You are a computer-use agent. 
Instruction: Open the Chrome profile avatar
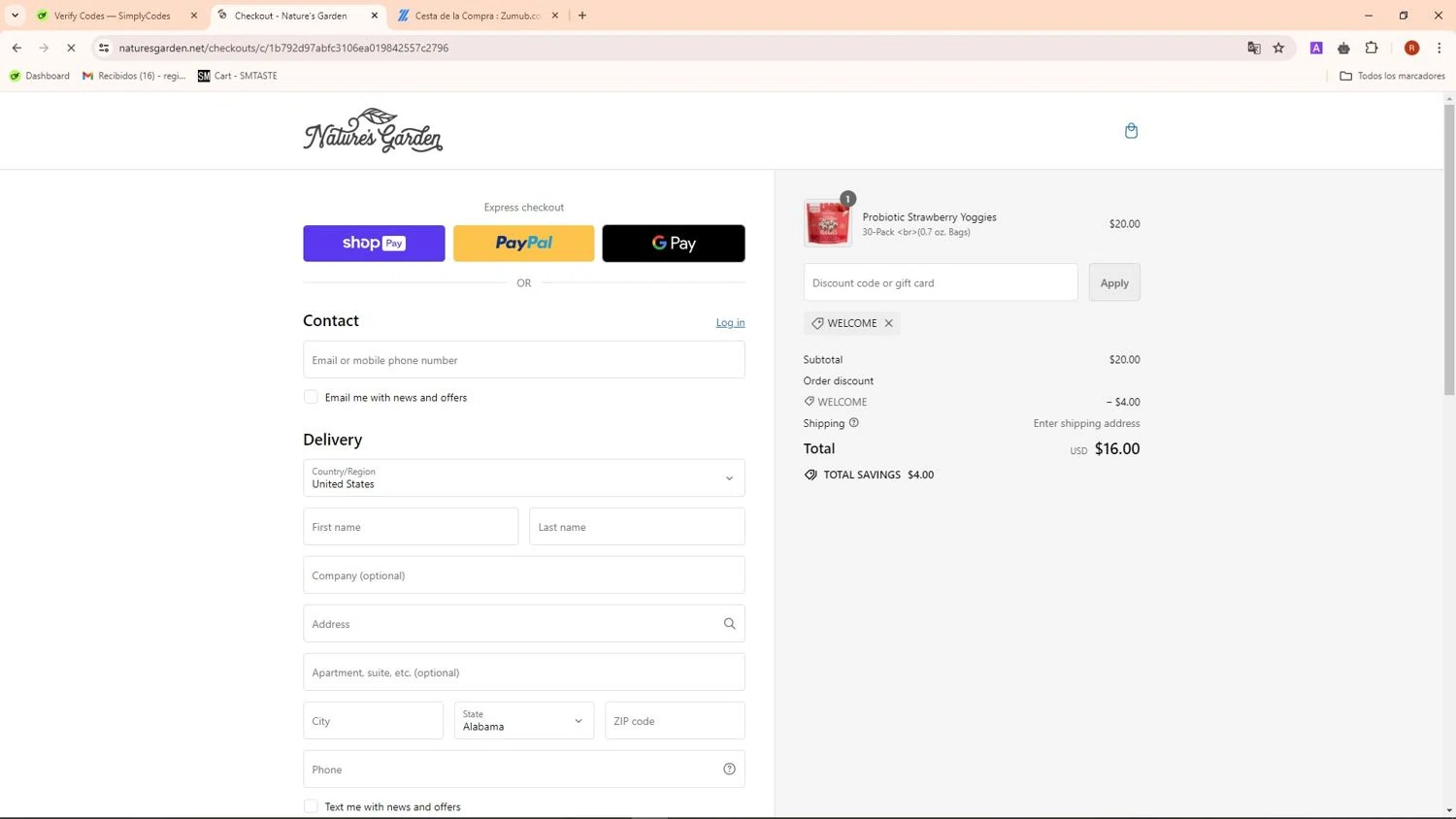1411,48
